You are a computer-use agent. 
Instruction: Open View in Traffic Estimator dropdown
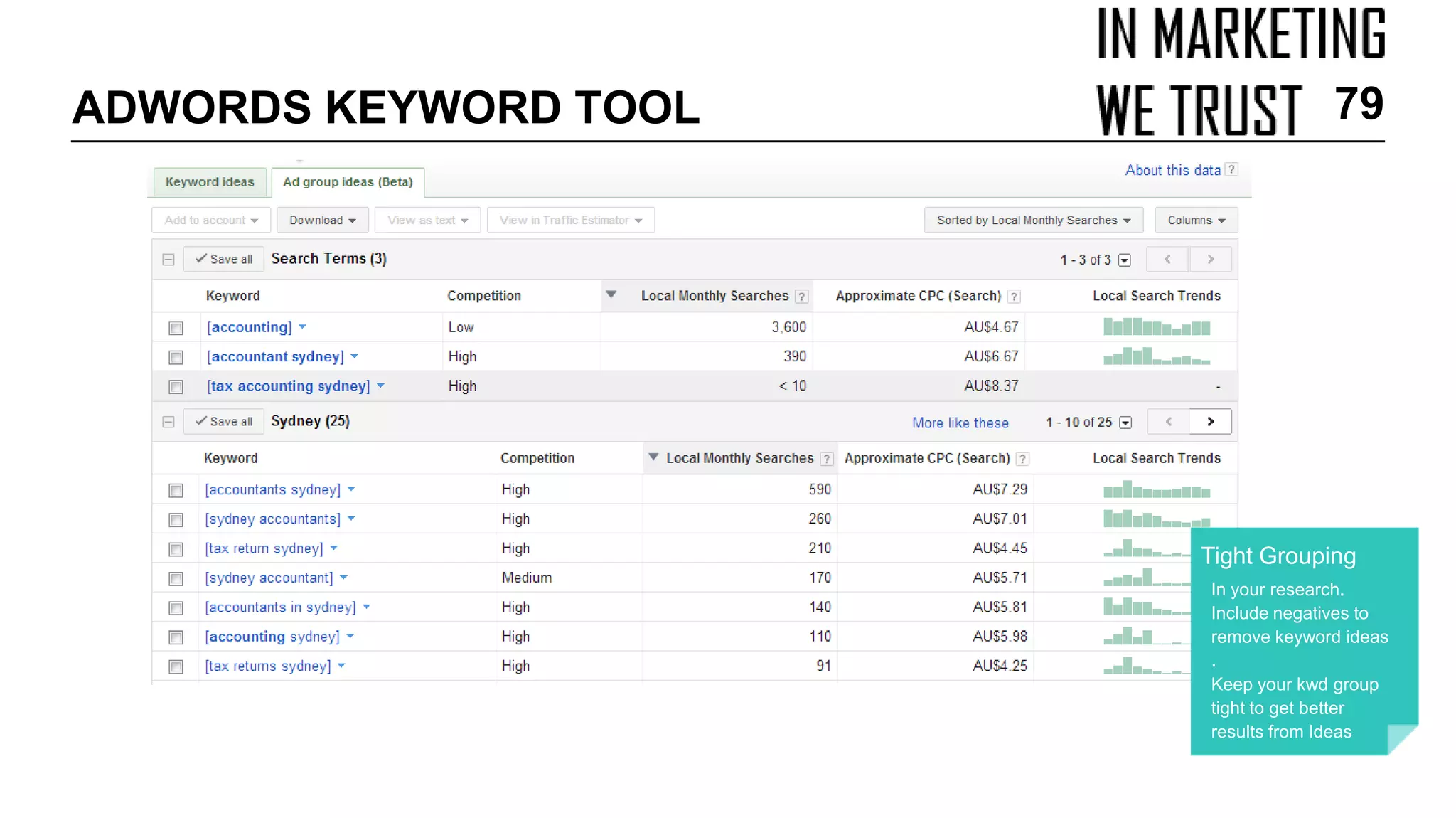pyautogui.click(x=571, y=220)
